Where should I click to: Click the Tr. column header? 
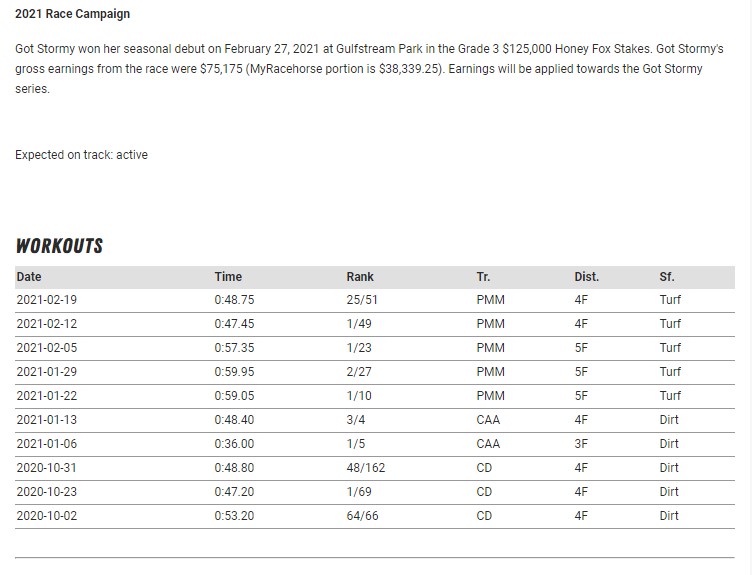point(484,277)
